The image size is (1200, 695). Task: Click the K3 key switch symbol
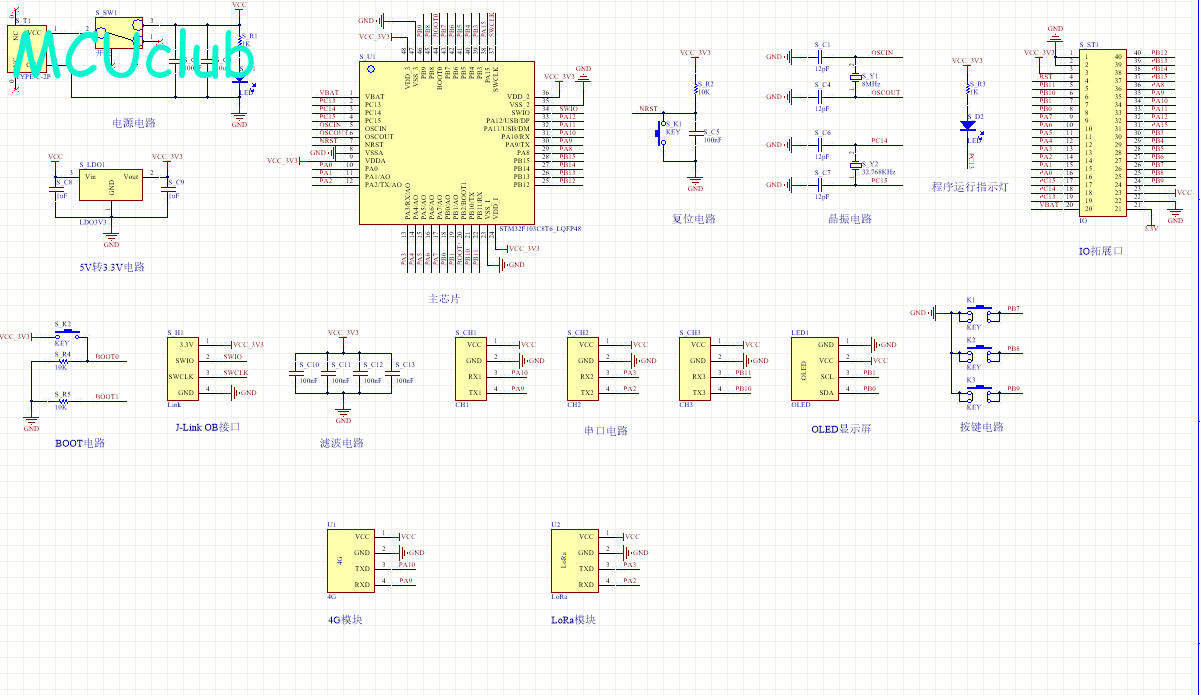(x=980, y=393)
